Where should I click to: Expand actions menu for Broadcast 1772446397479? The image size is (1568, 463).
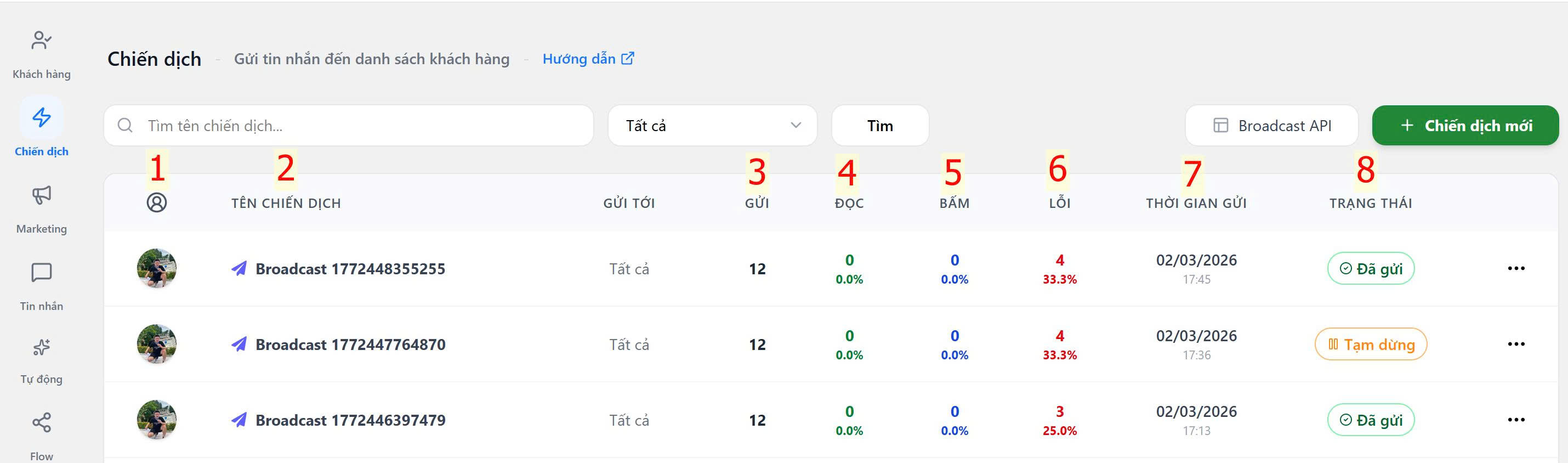pos(1516,420)
